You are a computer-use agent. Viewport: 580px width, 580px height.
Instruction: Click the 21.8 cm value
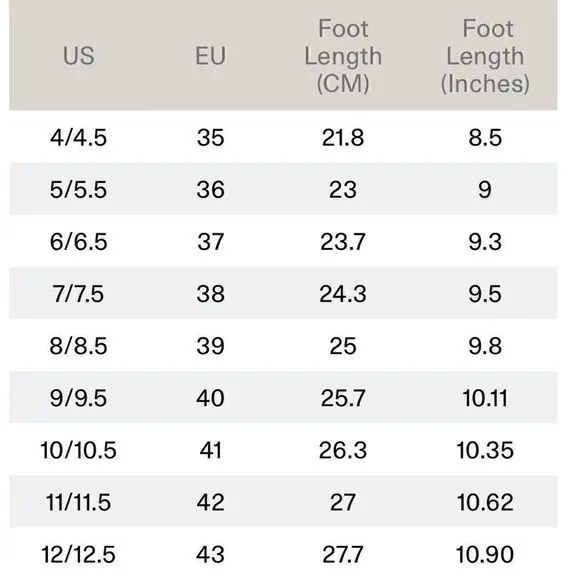tap(343, 138)
